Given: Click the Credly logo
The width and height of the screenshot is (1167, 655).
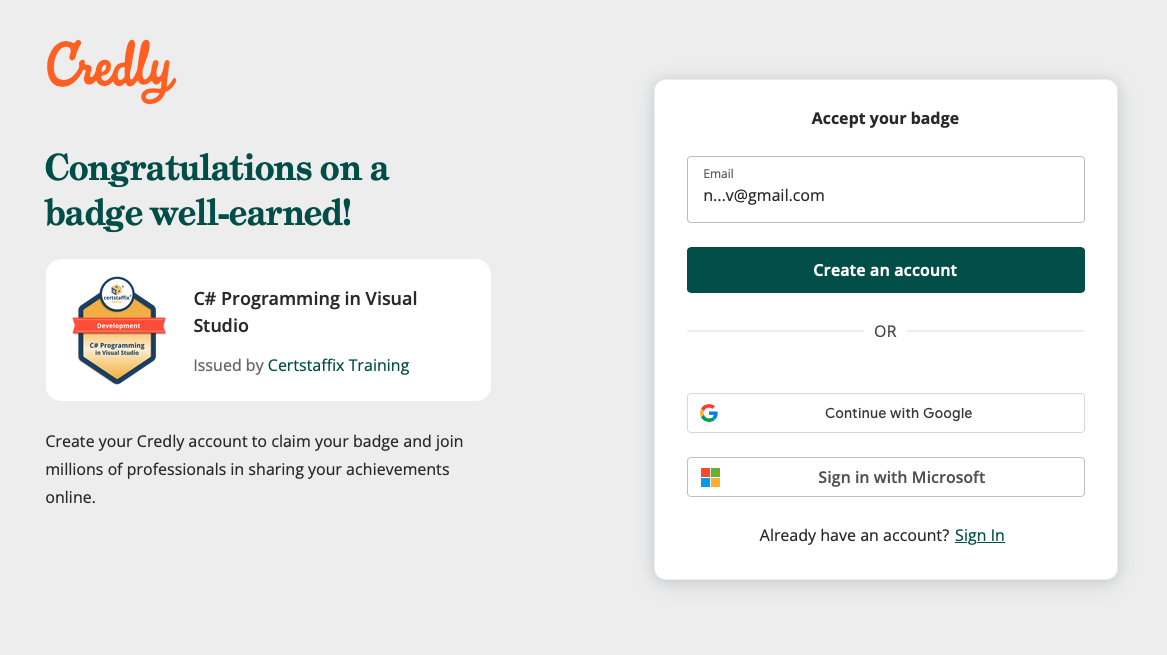Looking at the screenshot, I should coord(111,70).
